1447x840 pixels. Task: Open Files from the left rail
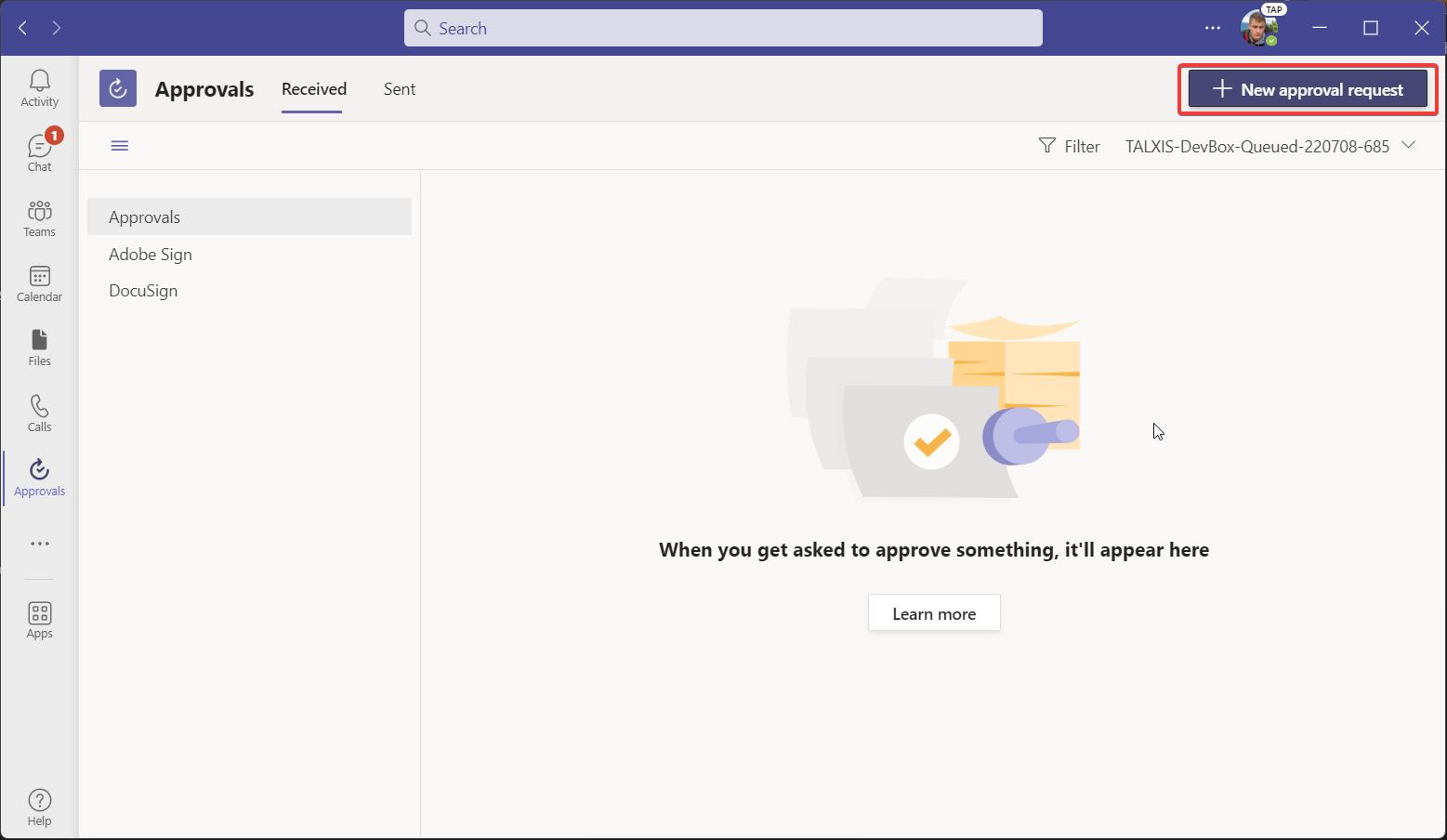(x=39, y=348)
